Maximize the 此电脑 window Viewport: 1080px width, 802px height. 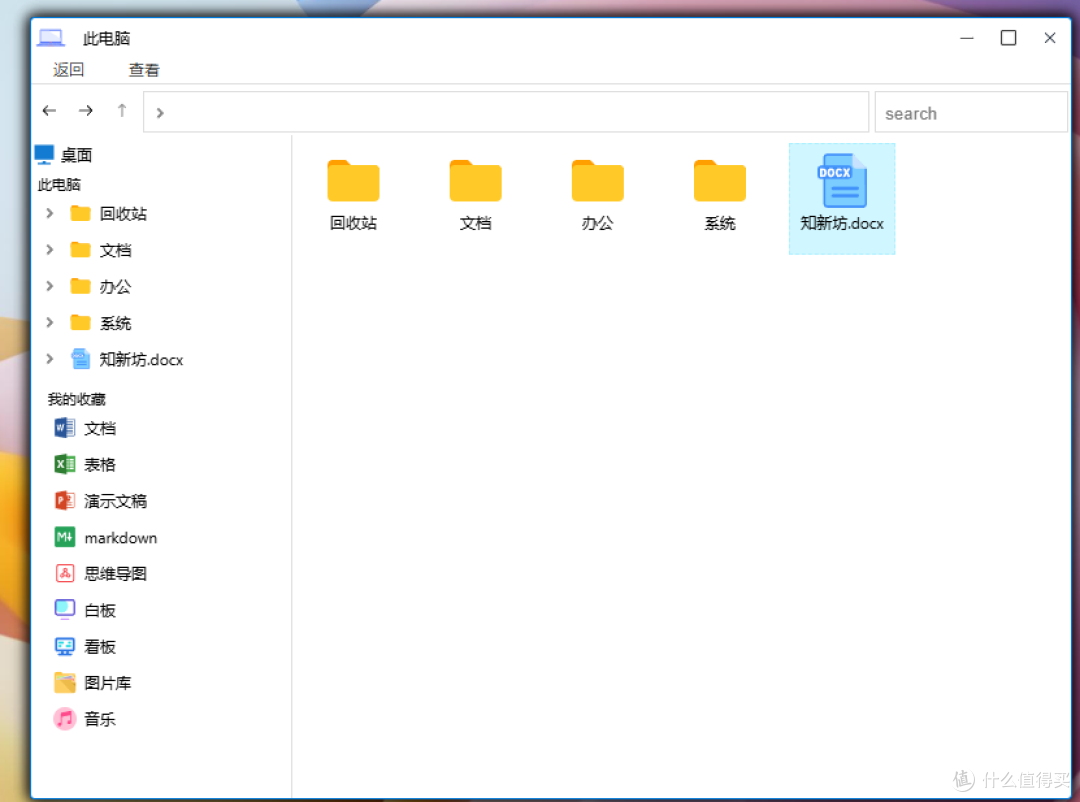click(x=1008, y=38)
